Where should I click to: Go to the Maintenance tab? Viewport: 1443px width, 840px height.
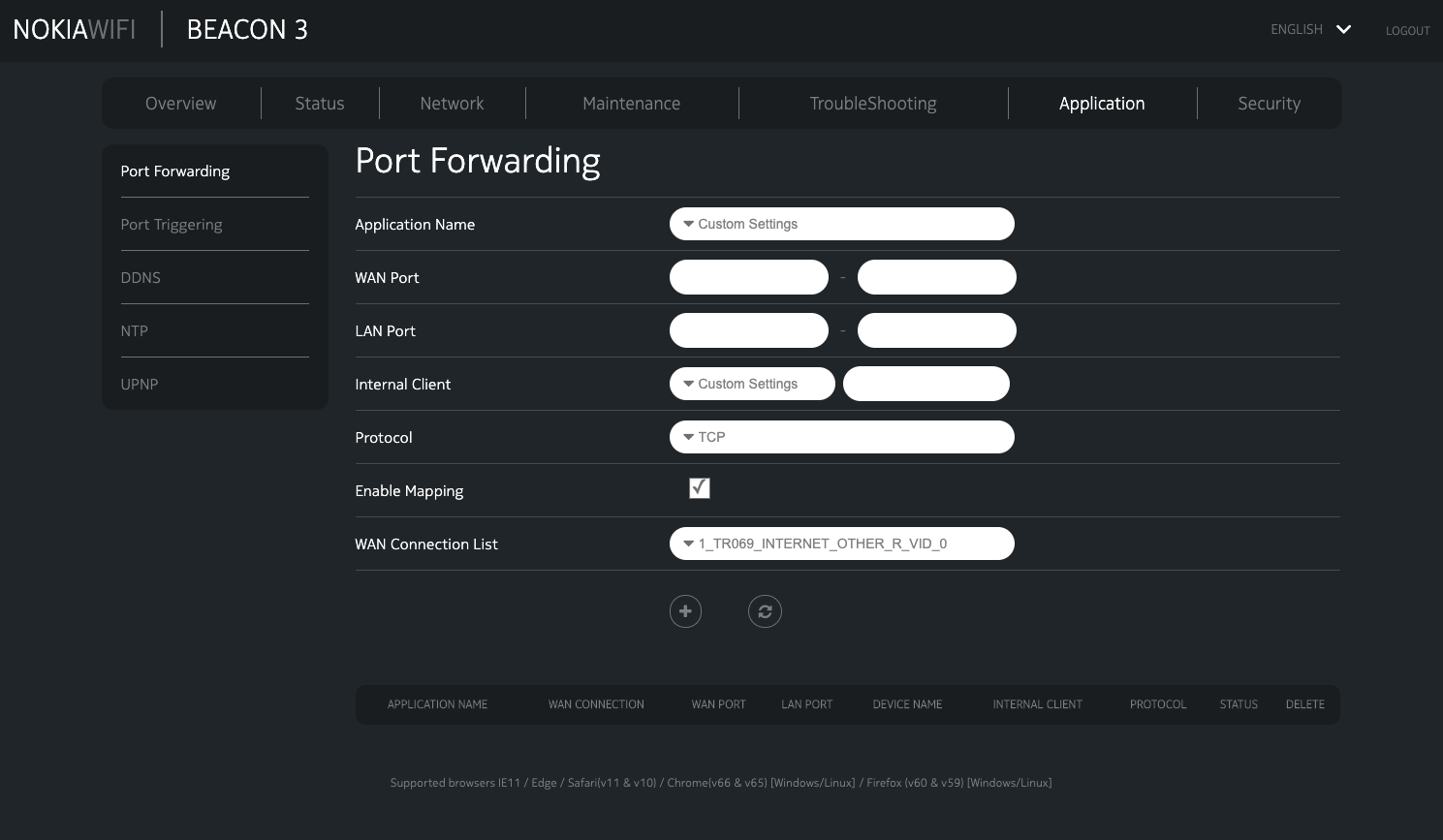[x=632, y=104]
